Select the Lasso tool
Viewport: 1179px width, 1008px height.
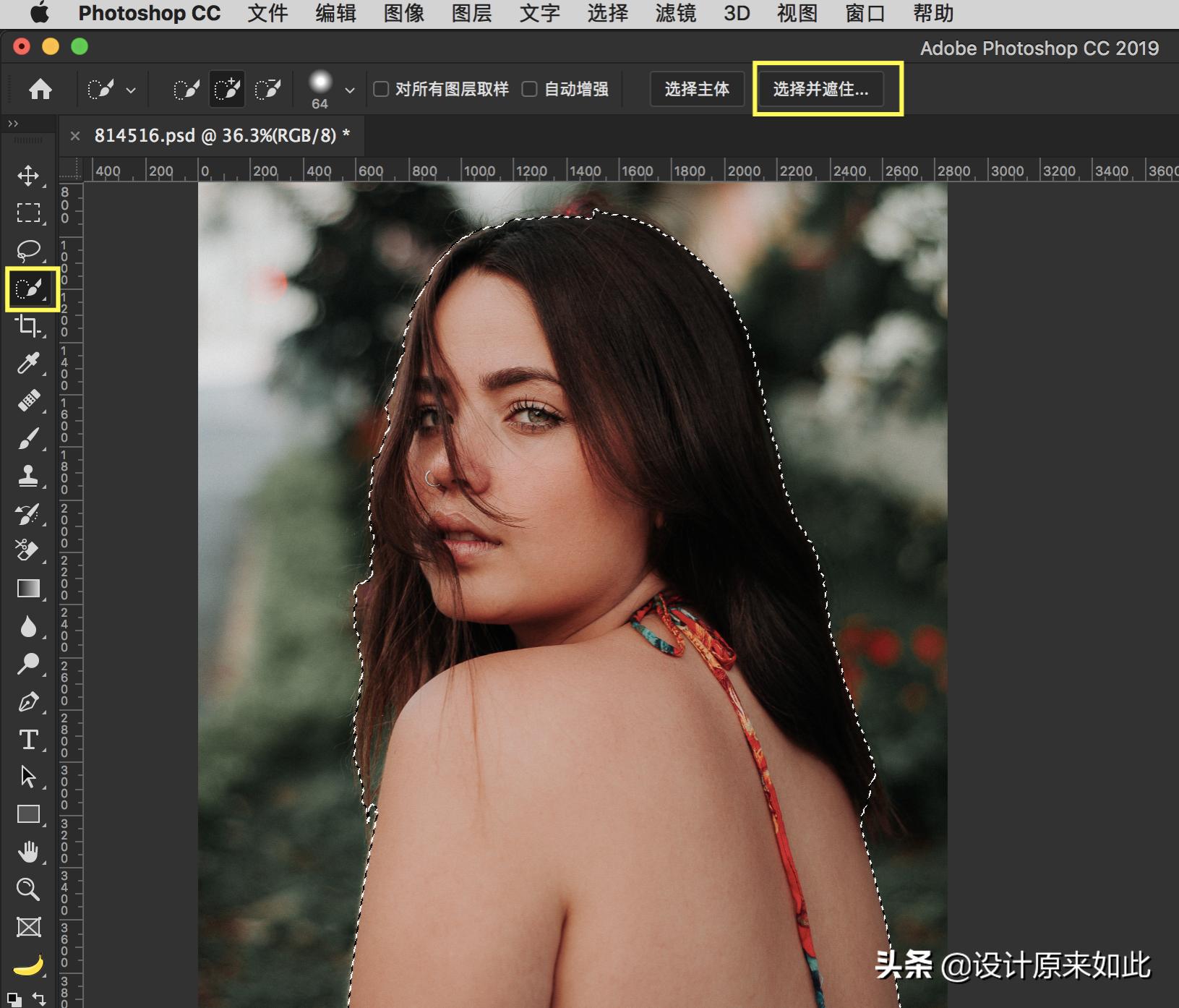coord(28,250)
